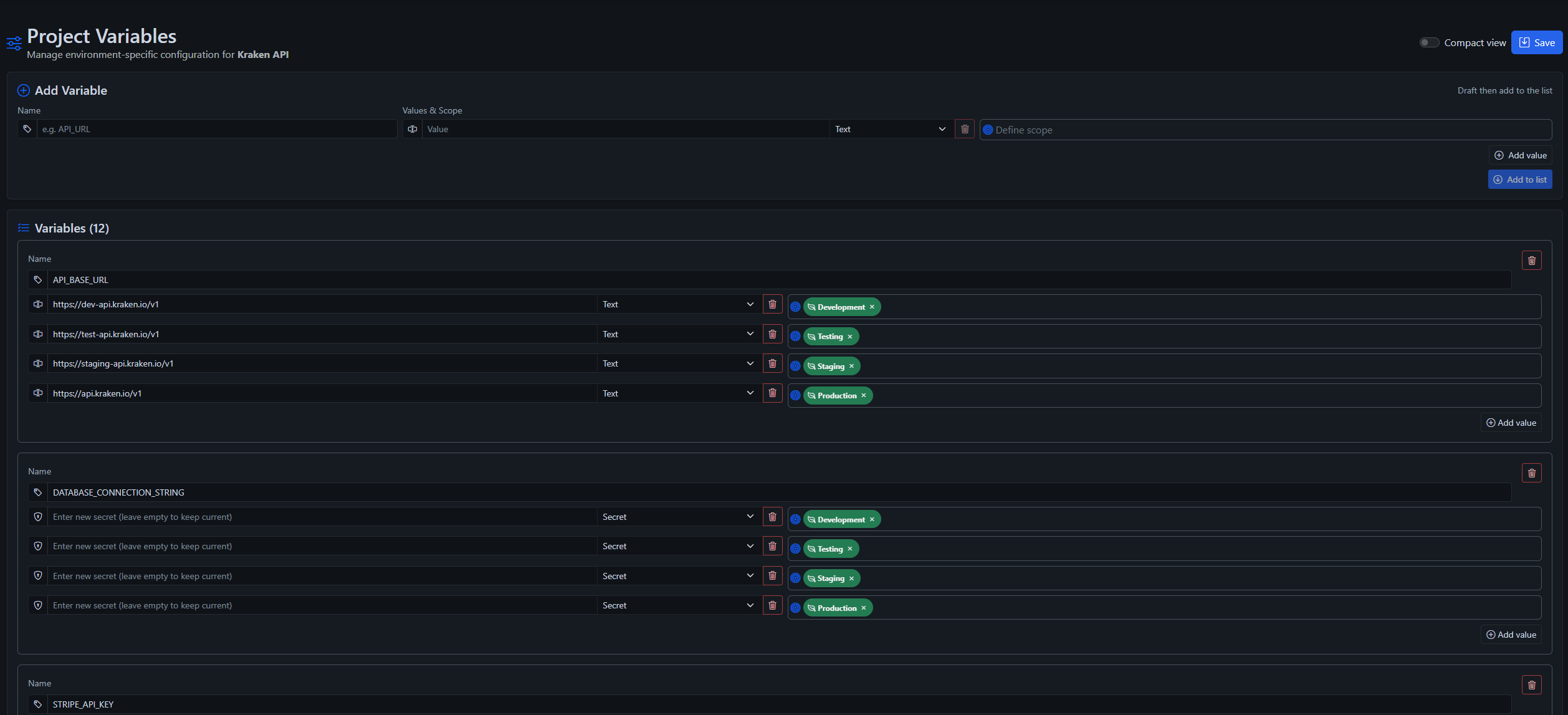Image resolution: width=1568 pixels, height=715 pixels.
Task: Click the settings sliders icon beside Project Variables title
Action: click(14, 42)
